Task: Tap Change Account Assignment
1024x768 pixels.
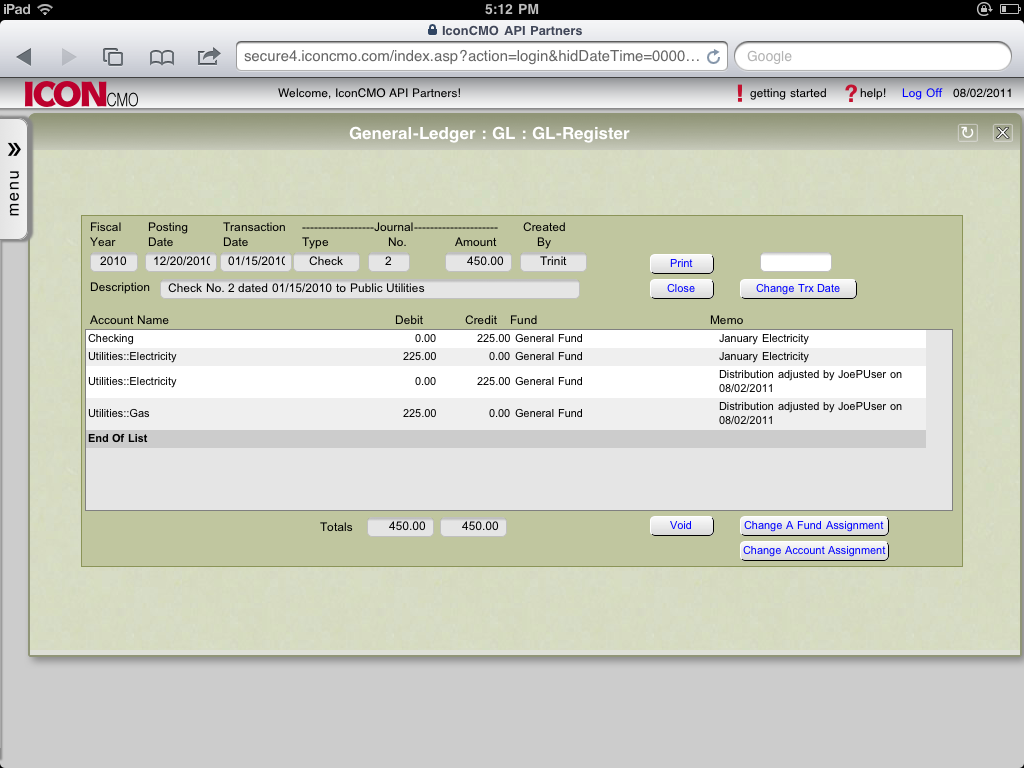Action: (x=813, y=550)
